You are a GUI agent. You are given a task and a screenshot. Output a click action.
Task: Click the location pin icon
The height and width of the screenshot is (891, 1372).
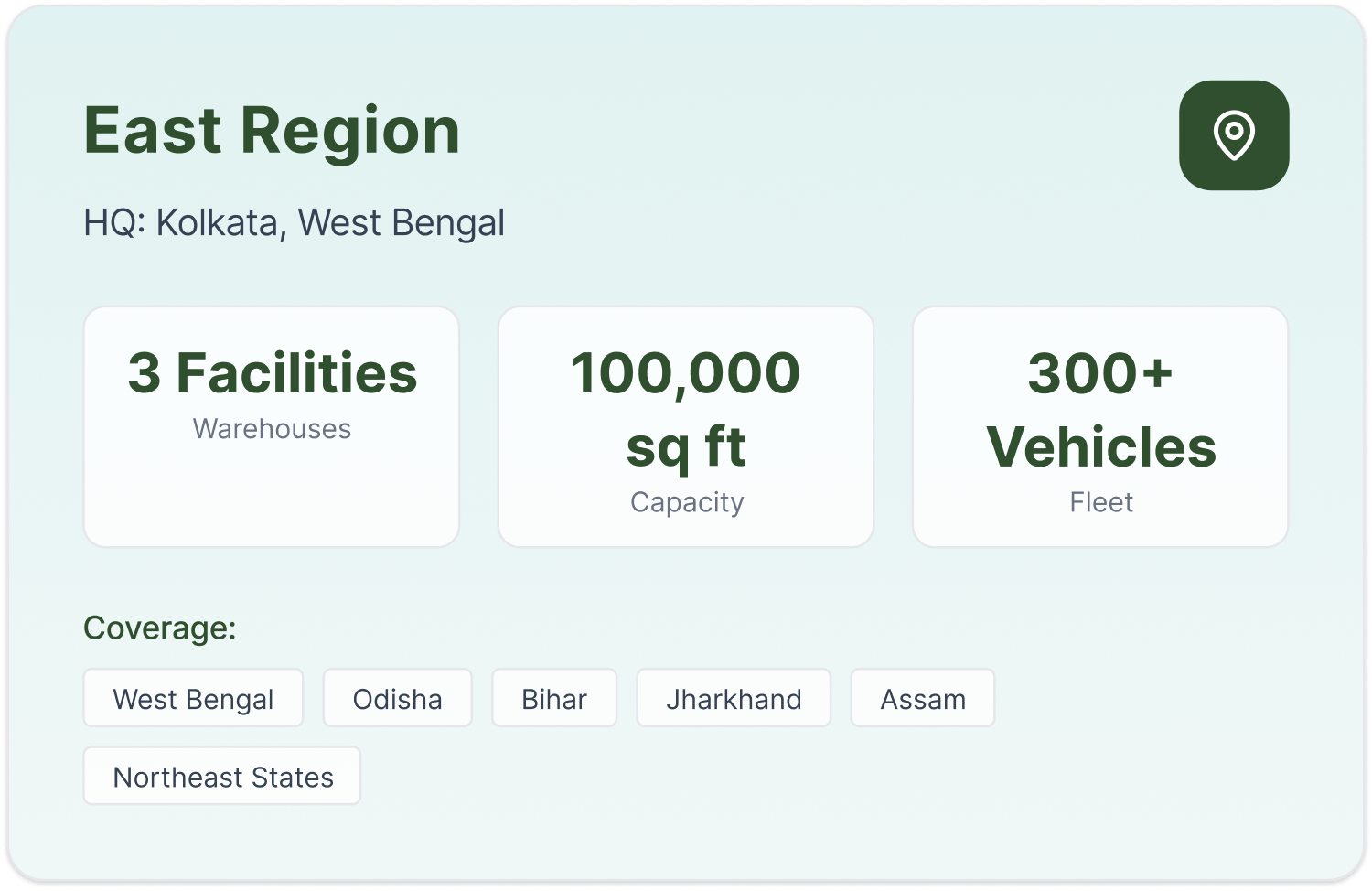click(1234, 135)
